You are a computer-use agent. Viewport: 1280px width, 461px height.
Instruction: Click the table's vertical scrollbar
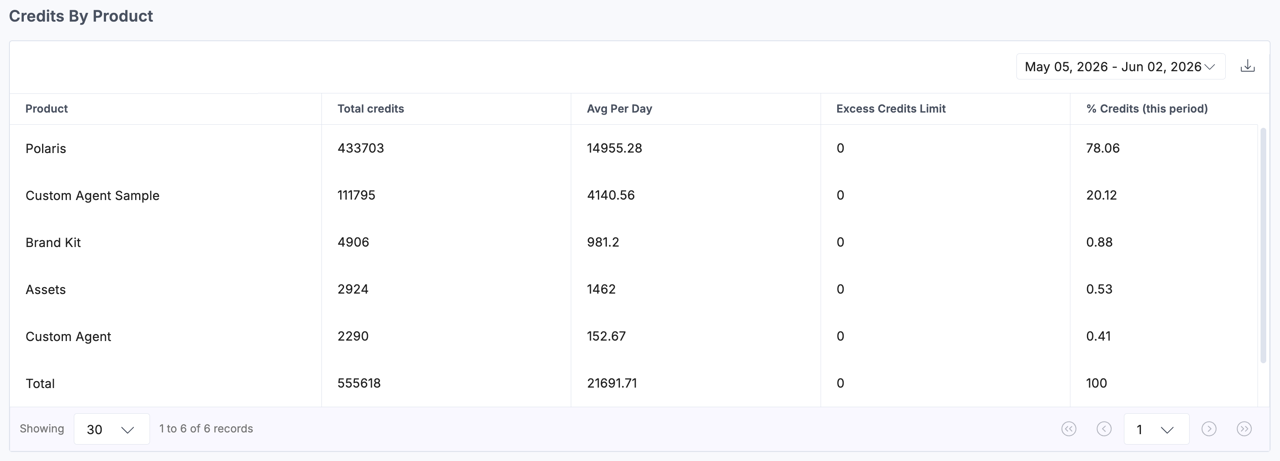1262,245
